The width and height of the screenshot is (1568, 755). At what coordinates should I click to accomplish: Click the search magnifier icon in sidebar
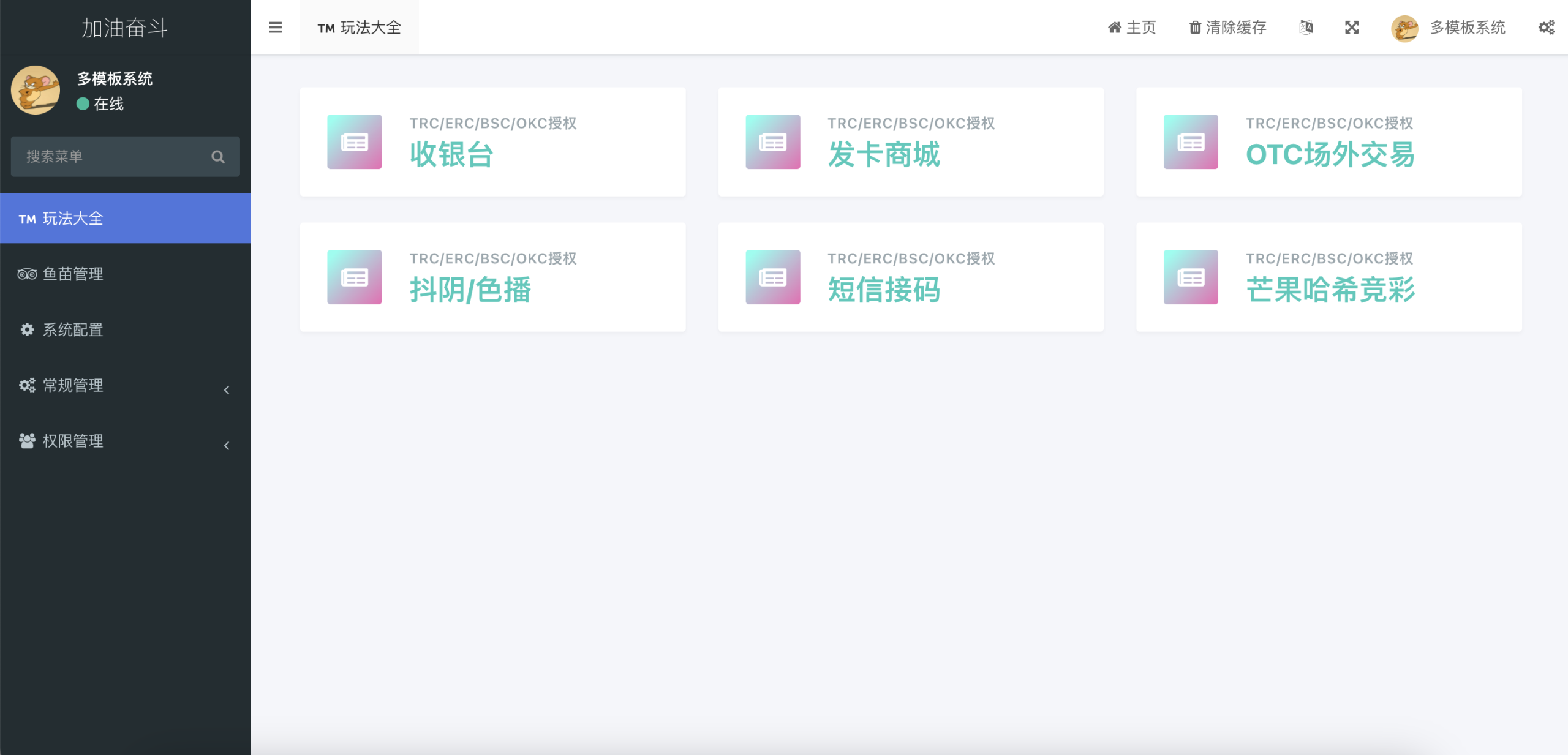[x=218, y=157]
